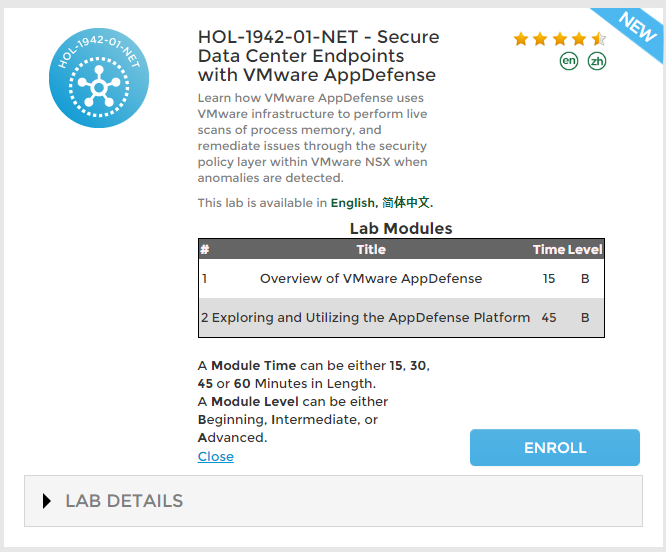Viewport: 666px width, 552px height.
Task: Click module 'Overview of VMware AppDefense'
Action: pyautogui.click(x=371, y=279)
